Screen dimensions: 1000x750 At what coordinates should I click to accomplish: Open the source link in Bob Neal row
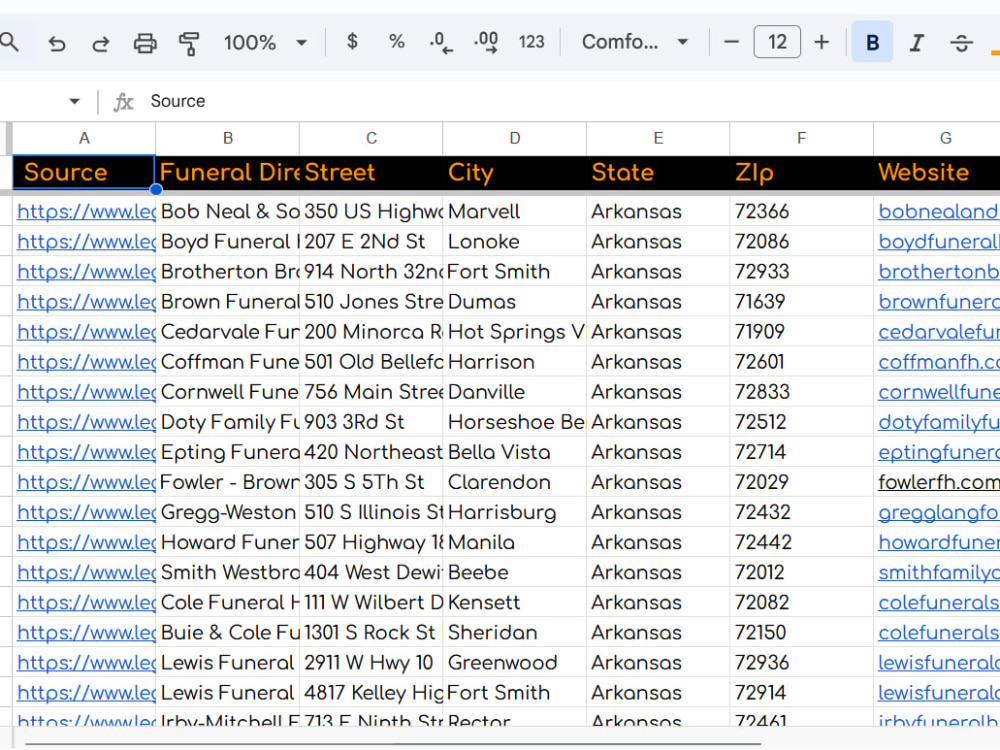tap(86, 212)
